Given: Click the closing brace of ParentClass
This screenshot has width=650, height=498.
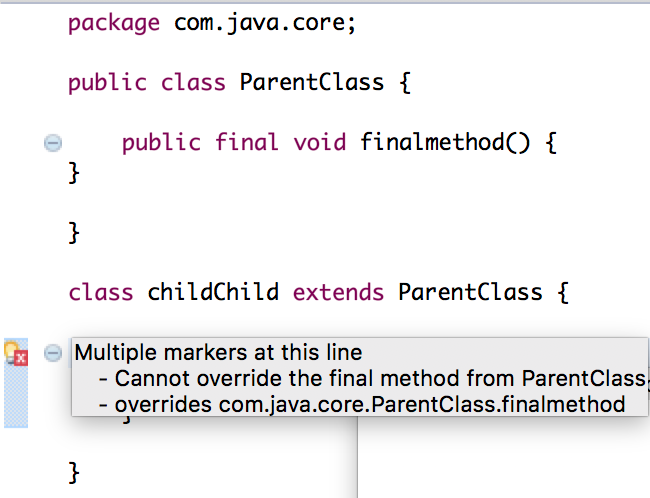Looking at the screenshot, I should [x=74, y=232].
